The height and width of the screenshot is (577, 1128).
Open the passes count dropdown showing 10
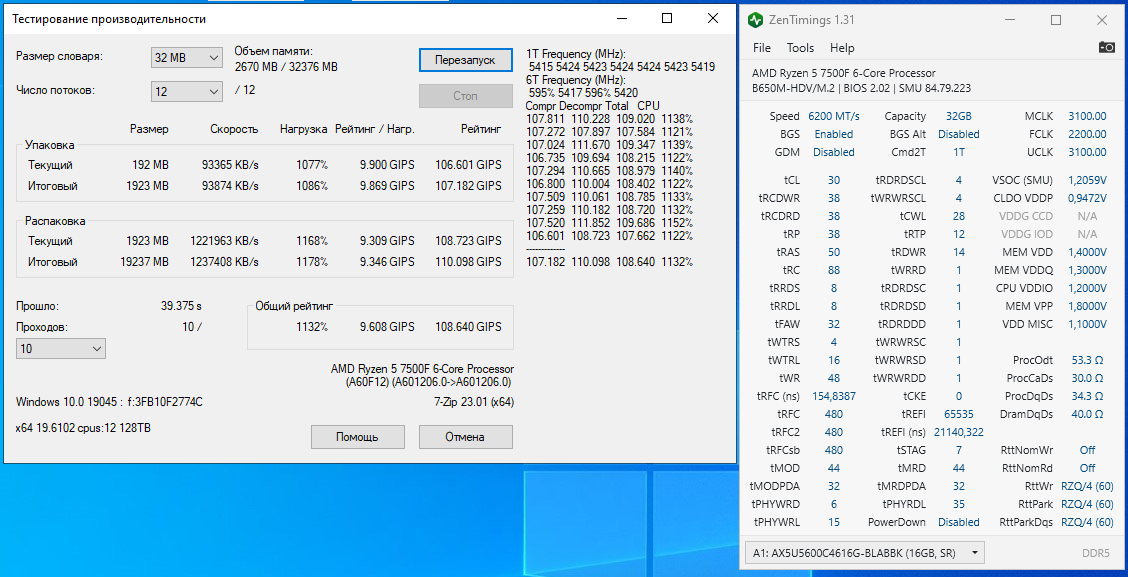pos(61,349)
